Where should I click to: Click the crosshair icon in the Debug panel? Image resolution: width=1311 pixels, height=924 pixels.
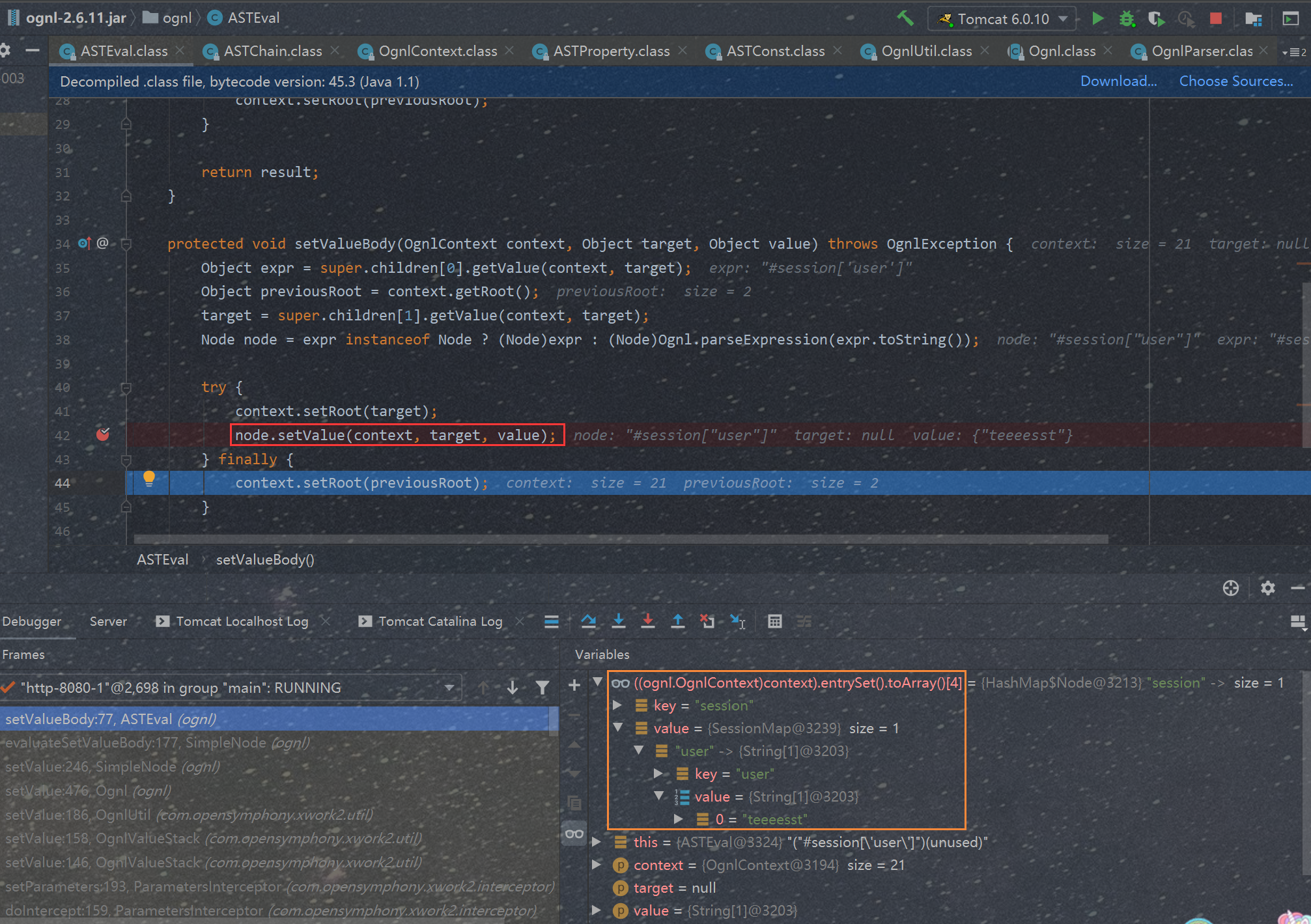click(x=1231, y=588)
